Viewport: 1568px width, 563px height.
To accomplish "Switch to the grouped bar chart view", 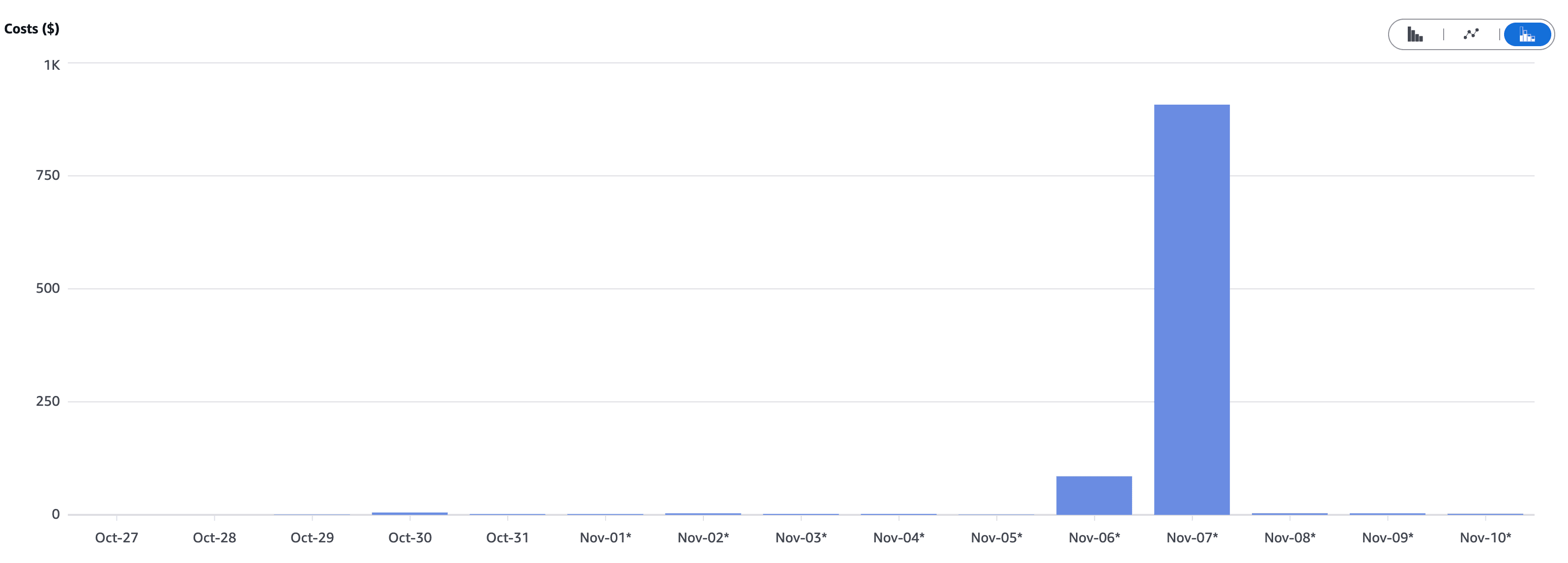I will point(1415,35).
